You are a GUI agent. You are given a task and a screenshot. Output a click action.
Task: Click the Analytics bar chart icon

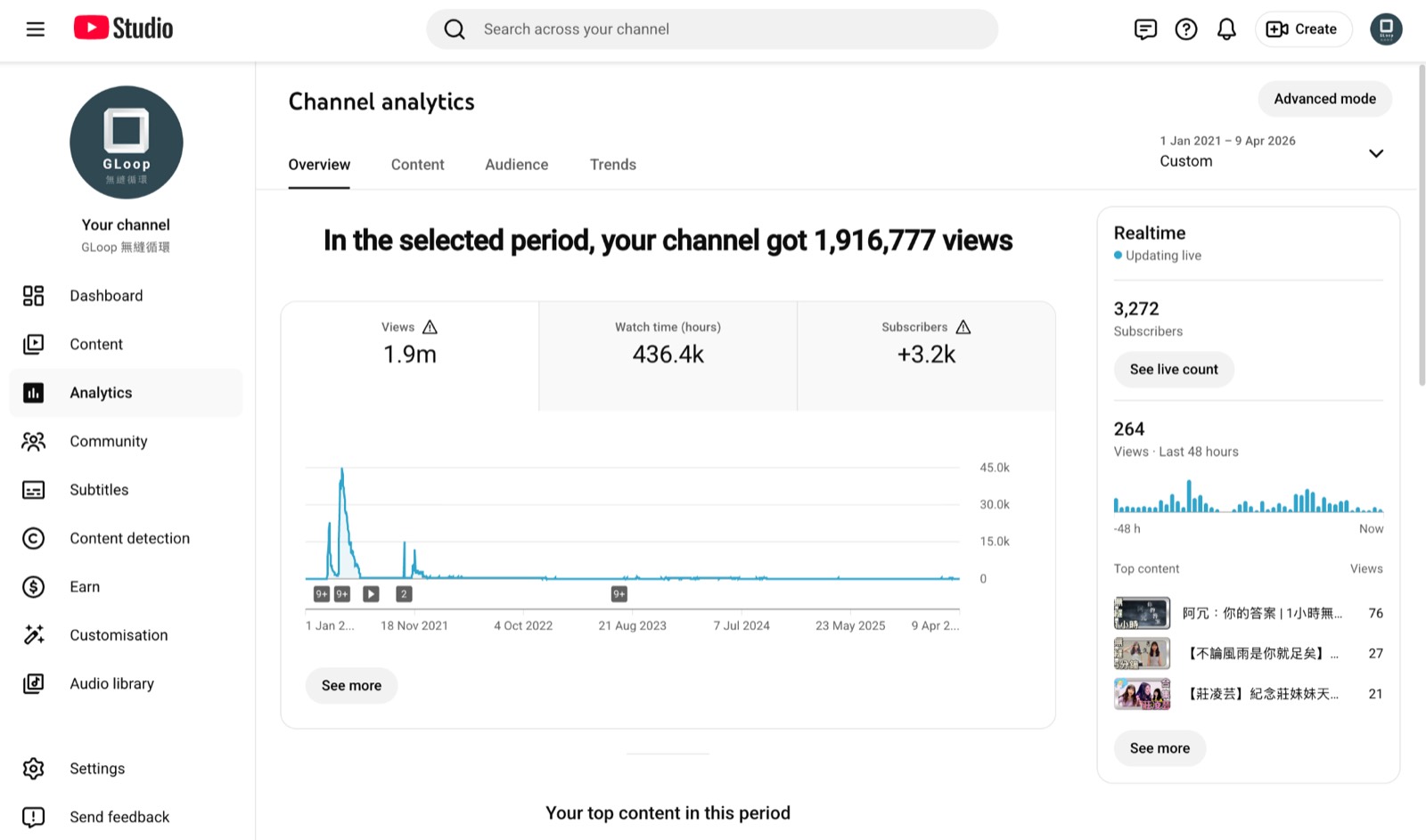click(x=34, y=393)
